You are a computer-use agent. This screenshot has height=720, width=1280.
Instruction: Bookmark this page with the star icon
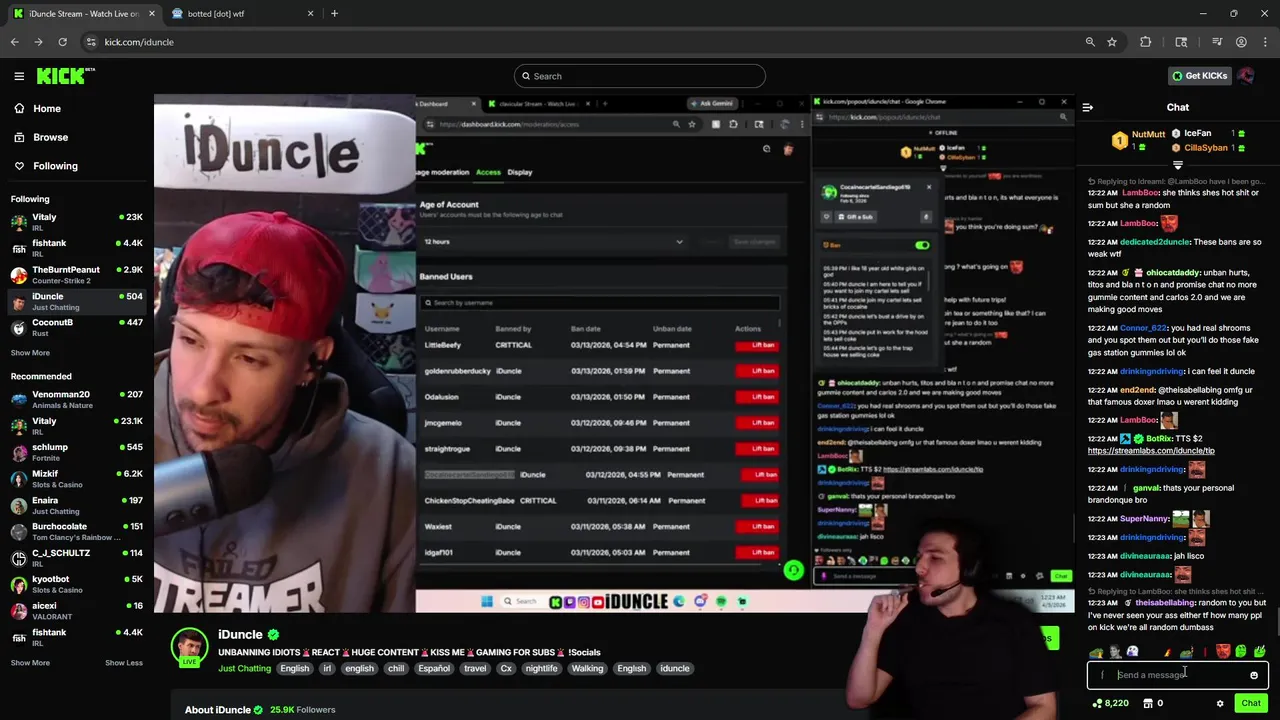coord(1112,42)
